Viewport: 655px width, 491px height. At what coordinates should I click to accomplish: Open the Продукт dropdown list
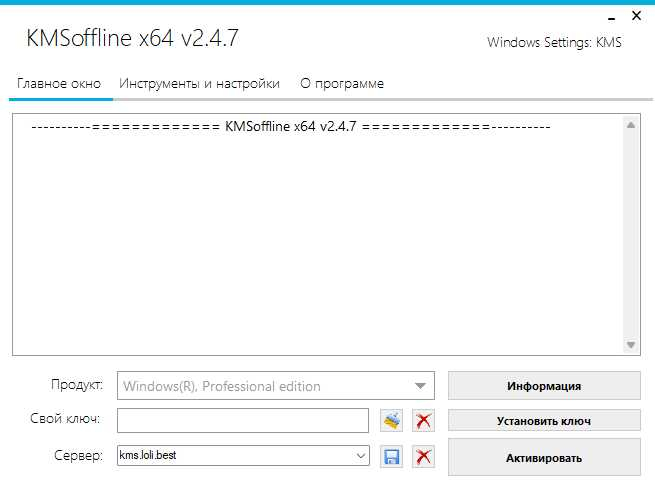click(x=420, y=386)
